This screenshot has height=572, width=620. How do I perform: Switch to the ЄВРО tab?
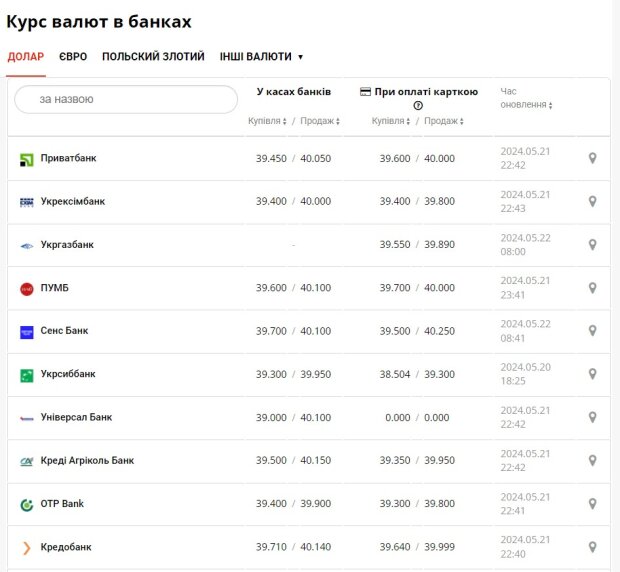(73, 57)
